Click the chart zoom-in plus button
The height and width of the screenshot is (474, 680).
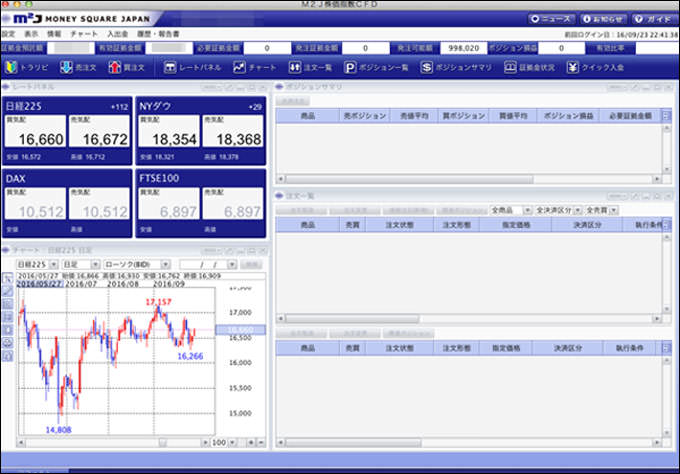[x=251, y=443]
